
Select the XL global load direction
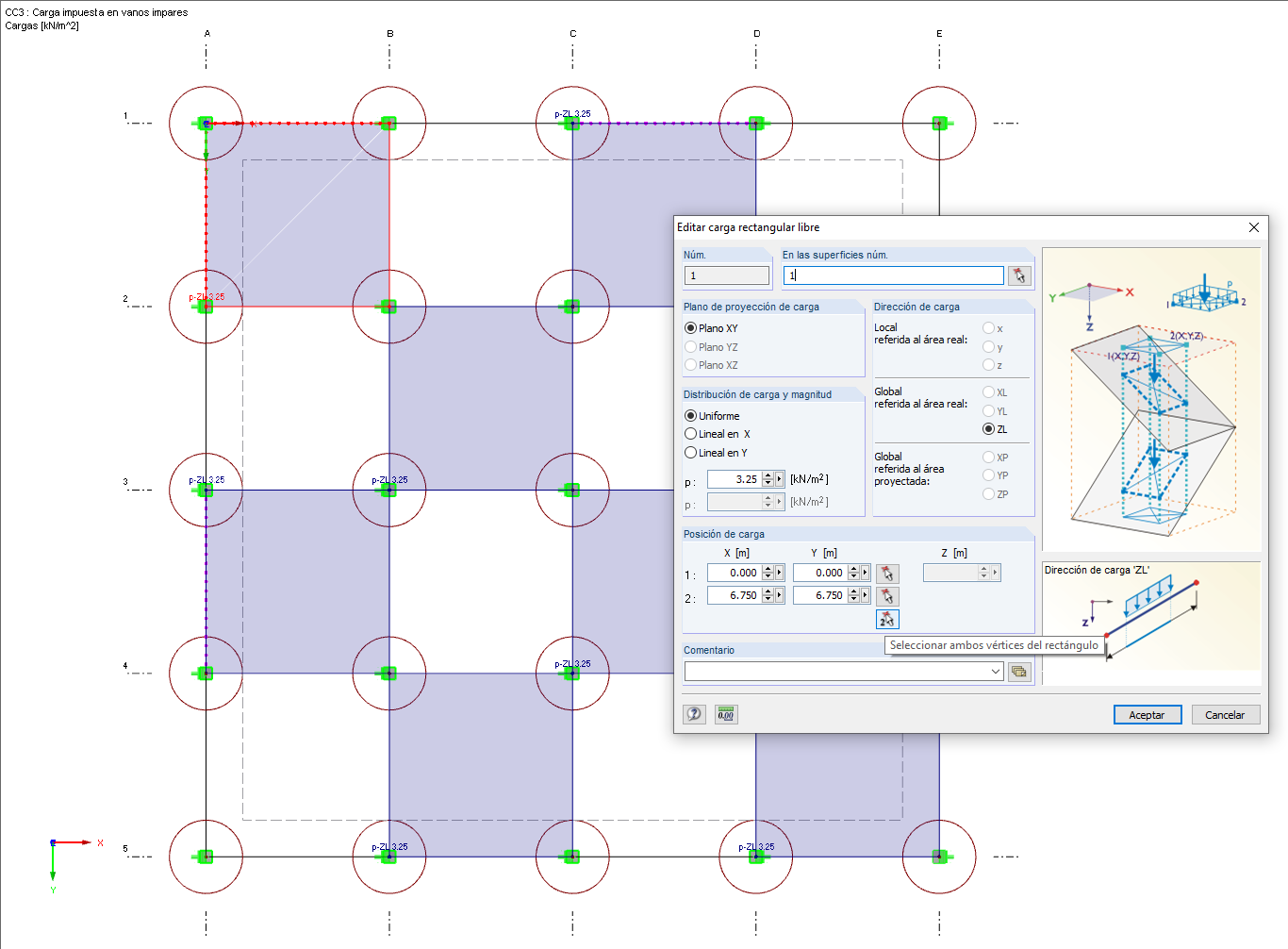click(x=988, y=392)
